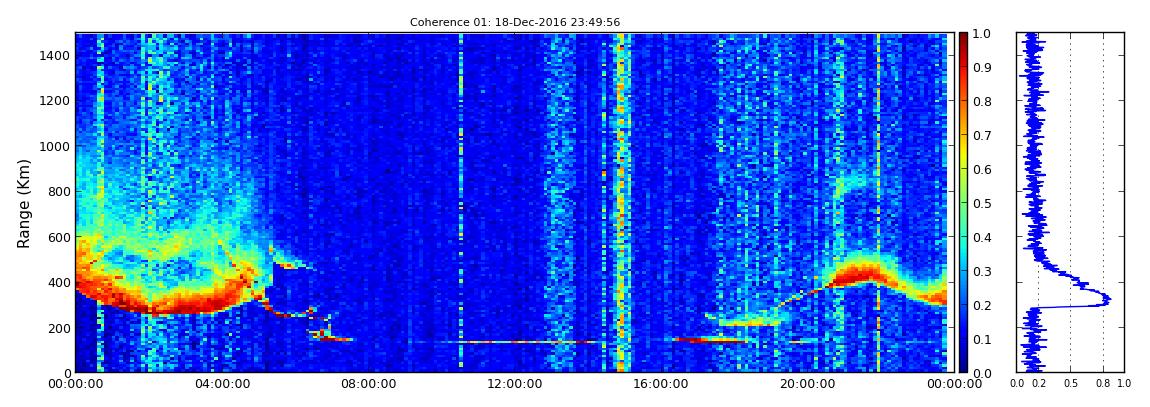1150x407 pixels.
Task: Select the 1200 range tick label
Action: (x=53, y=101)
